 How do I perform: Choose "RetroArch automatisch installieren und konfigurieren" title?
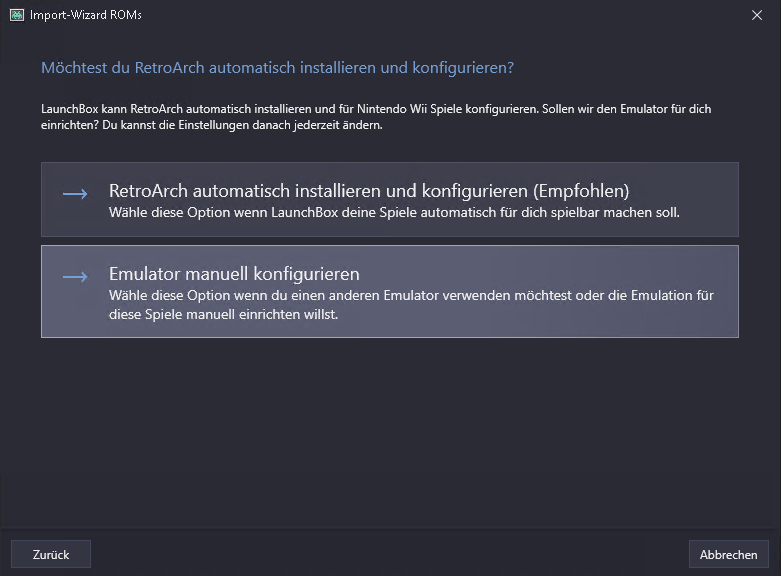340,191
